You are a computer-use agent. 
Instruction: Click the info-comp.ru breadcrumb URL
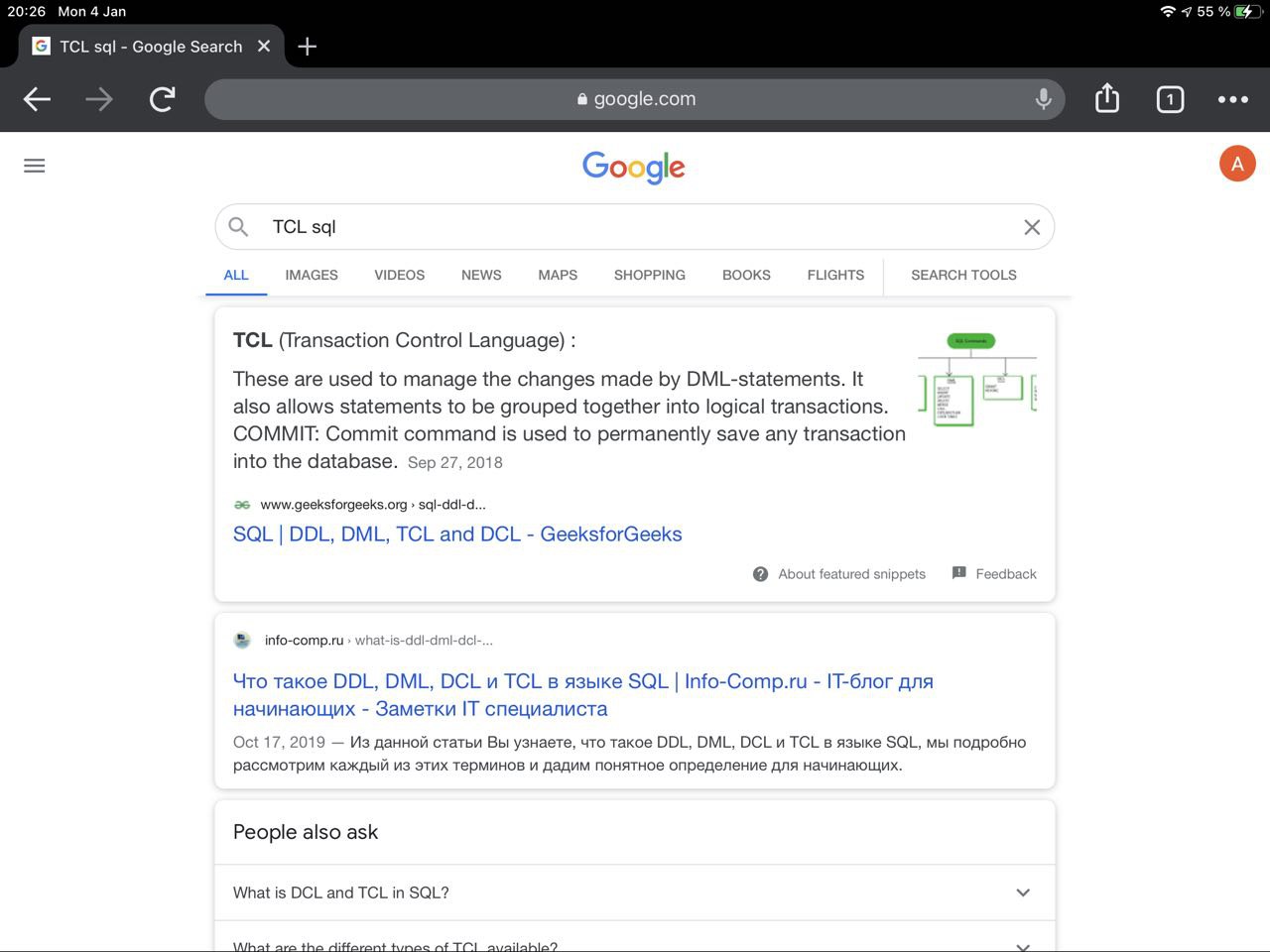[378, 641]
